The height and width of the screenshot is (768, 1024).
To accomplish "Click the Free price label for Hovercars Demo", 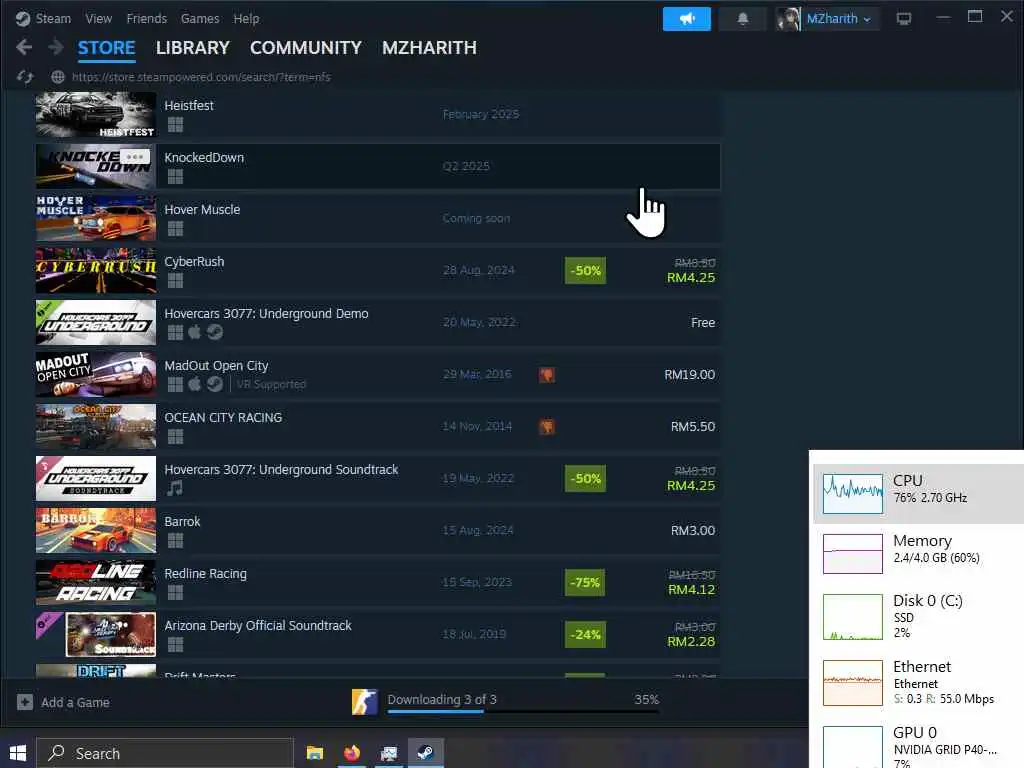I will point(703,323).
